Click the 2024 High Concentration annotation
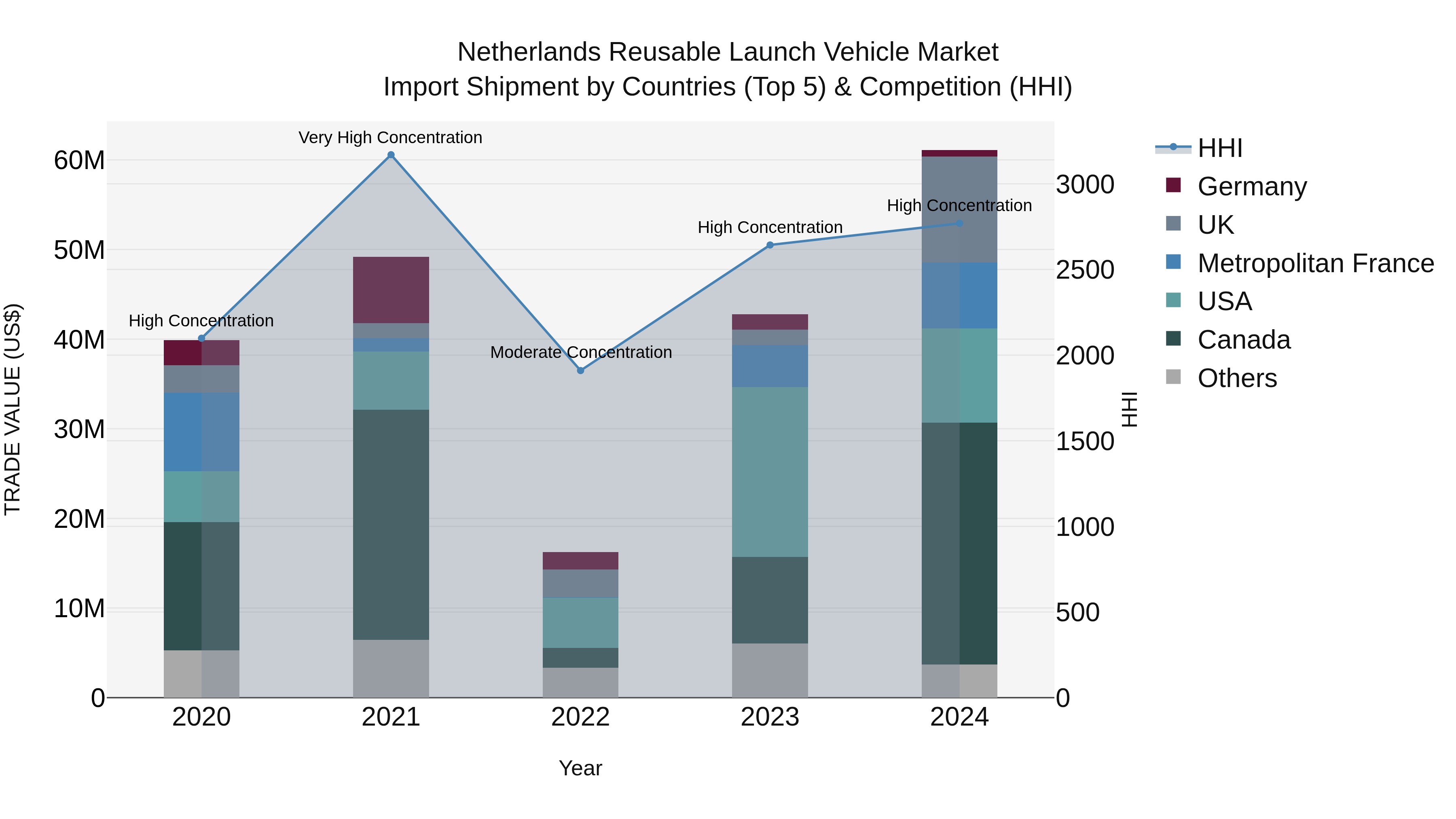Screen dimensions: 1456x819 click(959, 205)
